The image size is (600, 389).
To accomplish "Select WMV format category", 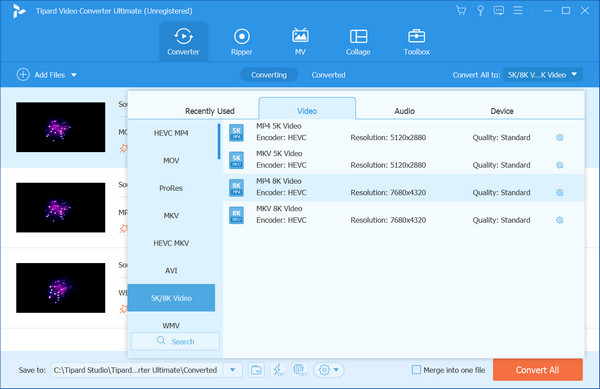I will 171,325.
